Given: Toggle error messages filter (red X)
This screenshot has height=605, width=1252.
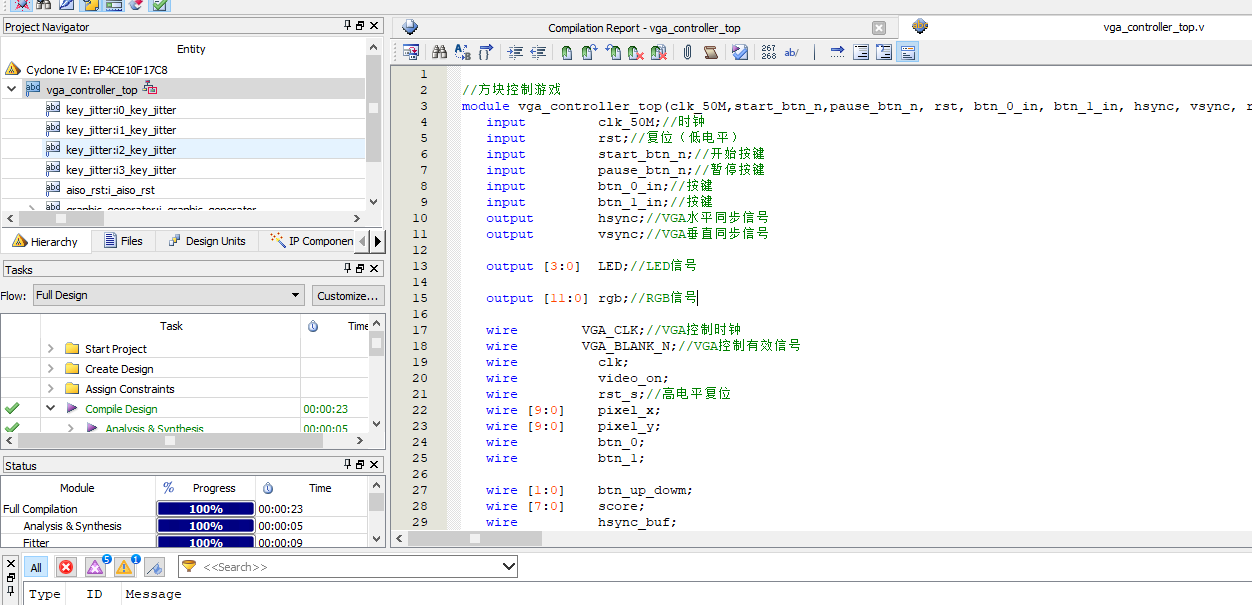Looking at the screenshot, I should (x=66, y=567).
